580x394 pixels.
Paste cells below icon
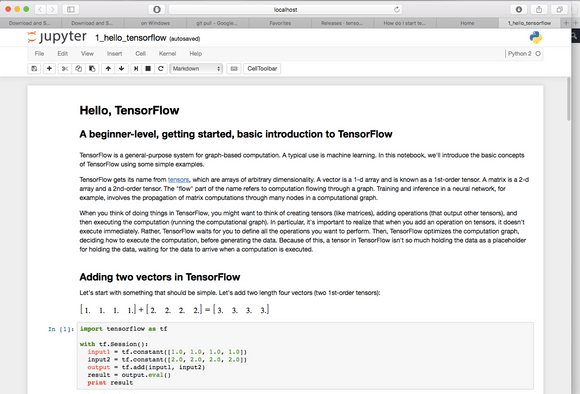[x=92, y=68]
